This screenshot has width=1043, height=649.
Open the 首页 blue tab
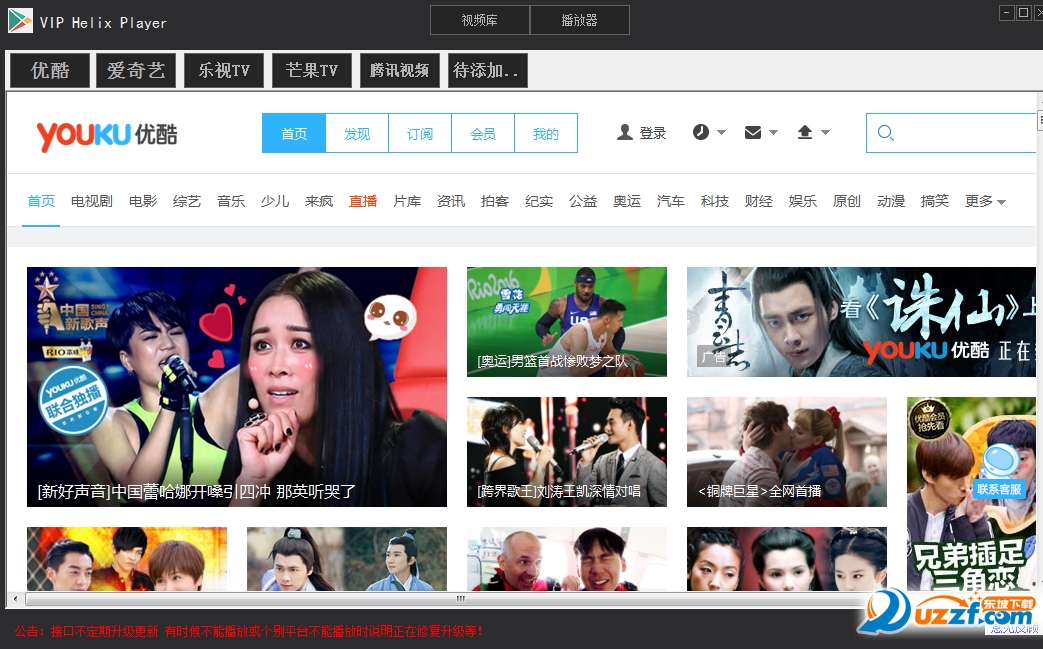(294, 133)
